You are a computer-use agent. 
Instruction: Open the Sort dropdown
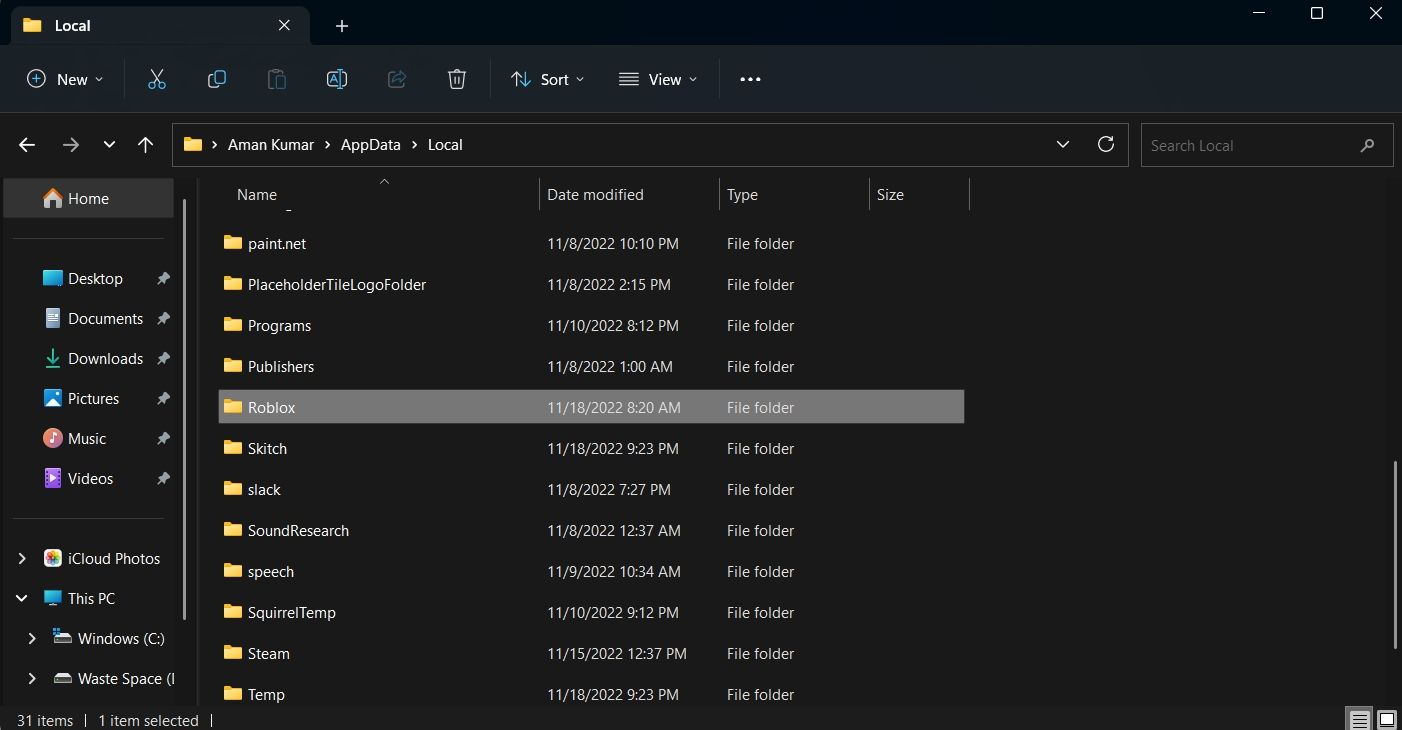pyautogui.click(x=547, y=79)
